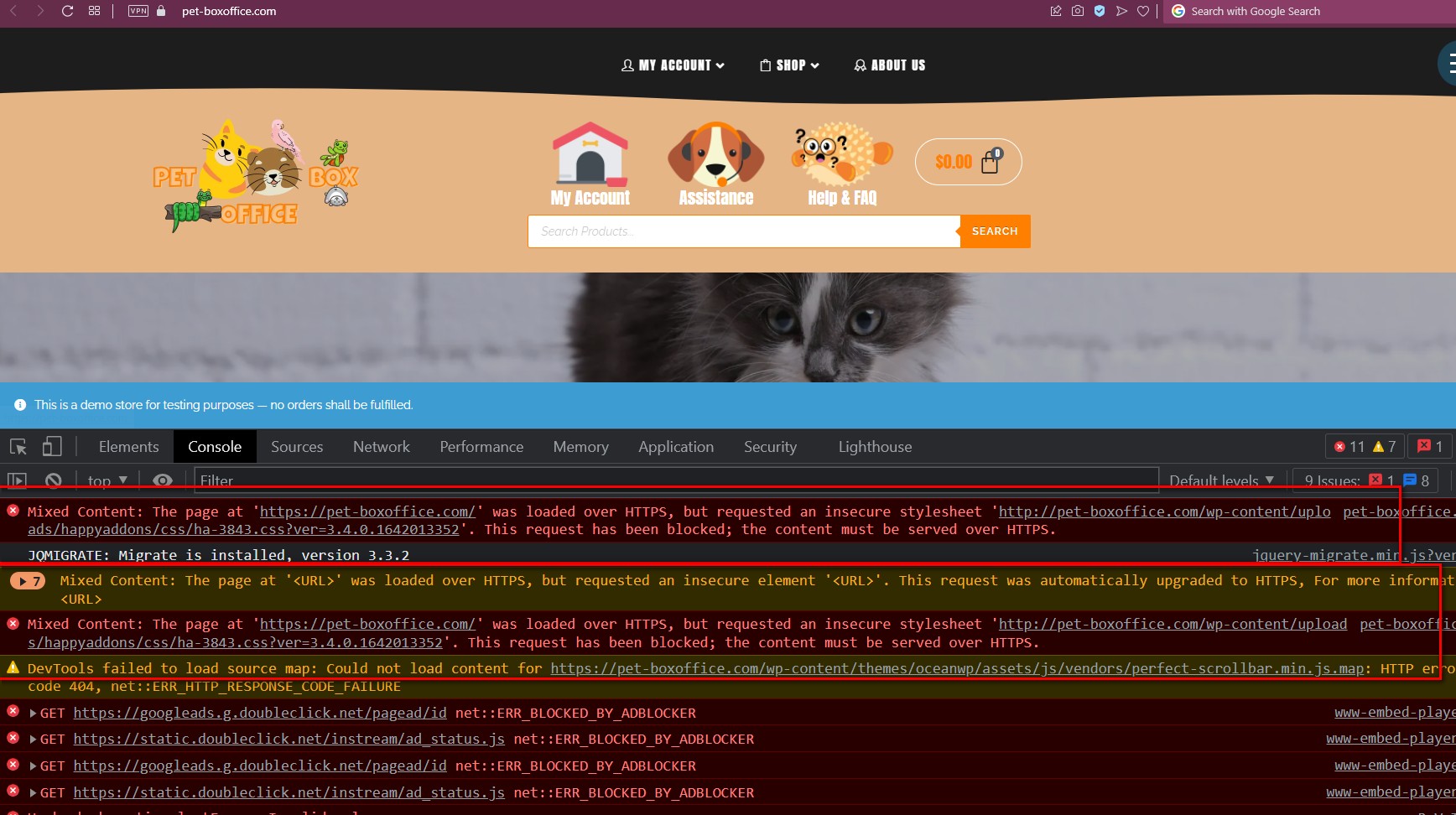The height and width of the screenshot is (815, 1456).
Task: Clear the console with the ban icon
Action: pyautogui.click(x=54, y=480)
